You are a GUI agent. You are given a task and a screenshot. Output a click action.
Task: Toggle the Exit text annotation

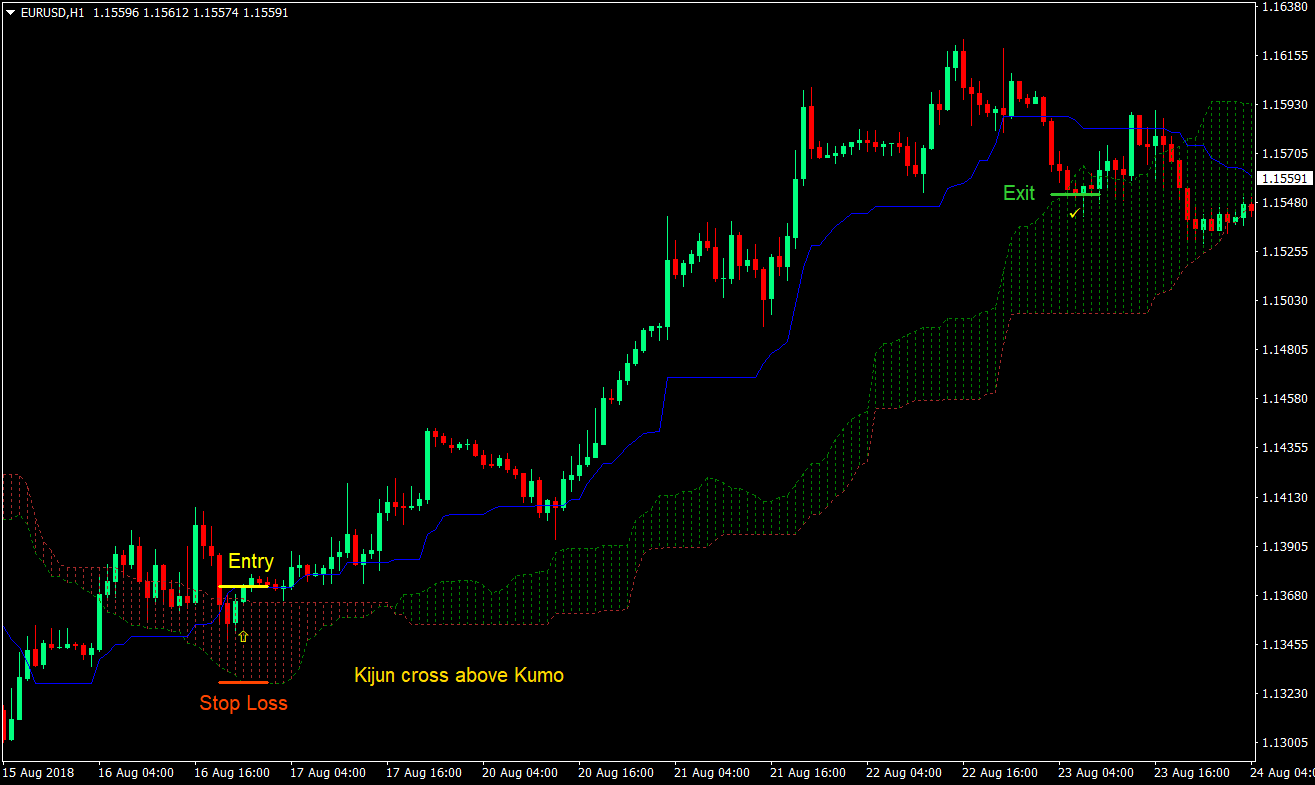[1019, 193]
